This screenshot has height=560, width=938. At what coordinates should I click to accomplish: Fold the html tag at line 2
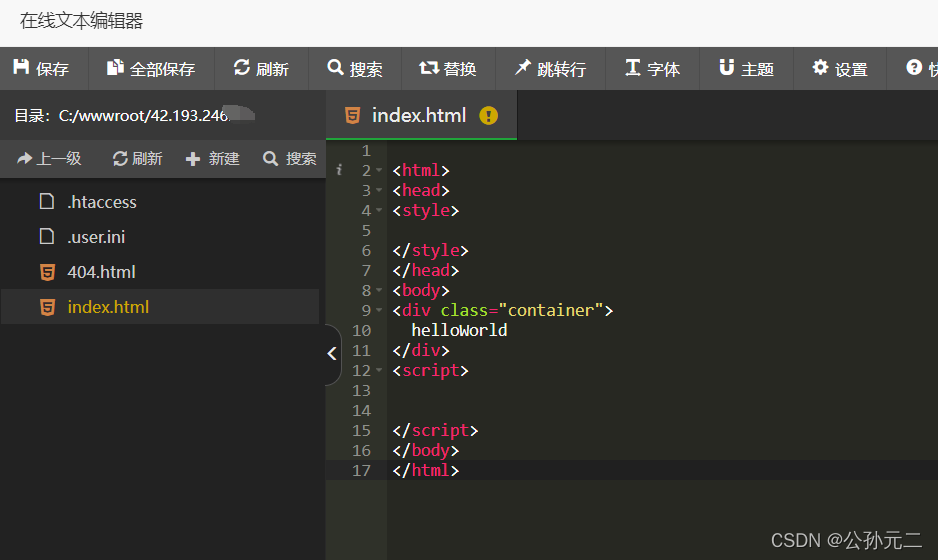tap(379, 171)
